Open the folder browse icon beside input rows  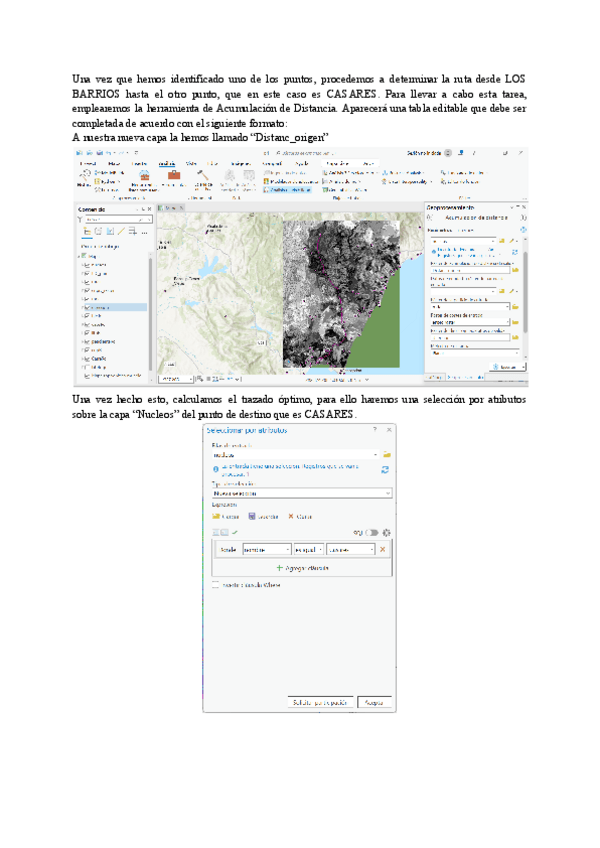click(x=386, y=454)
